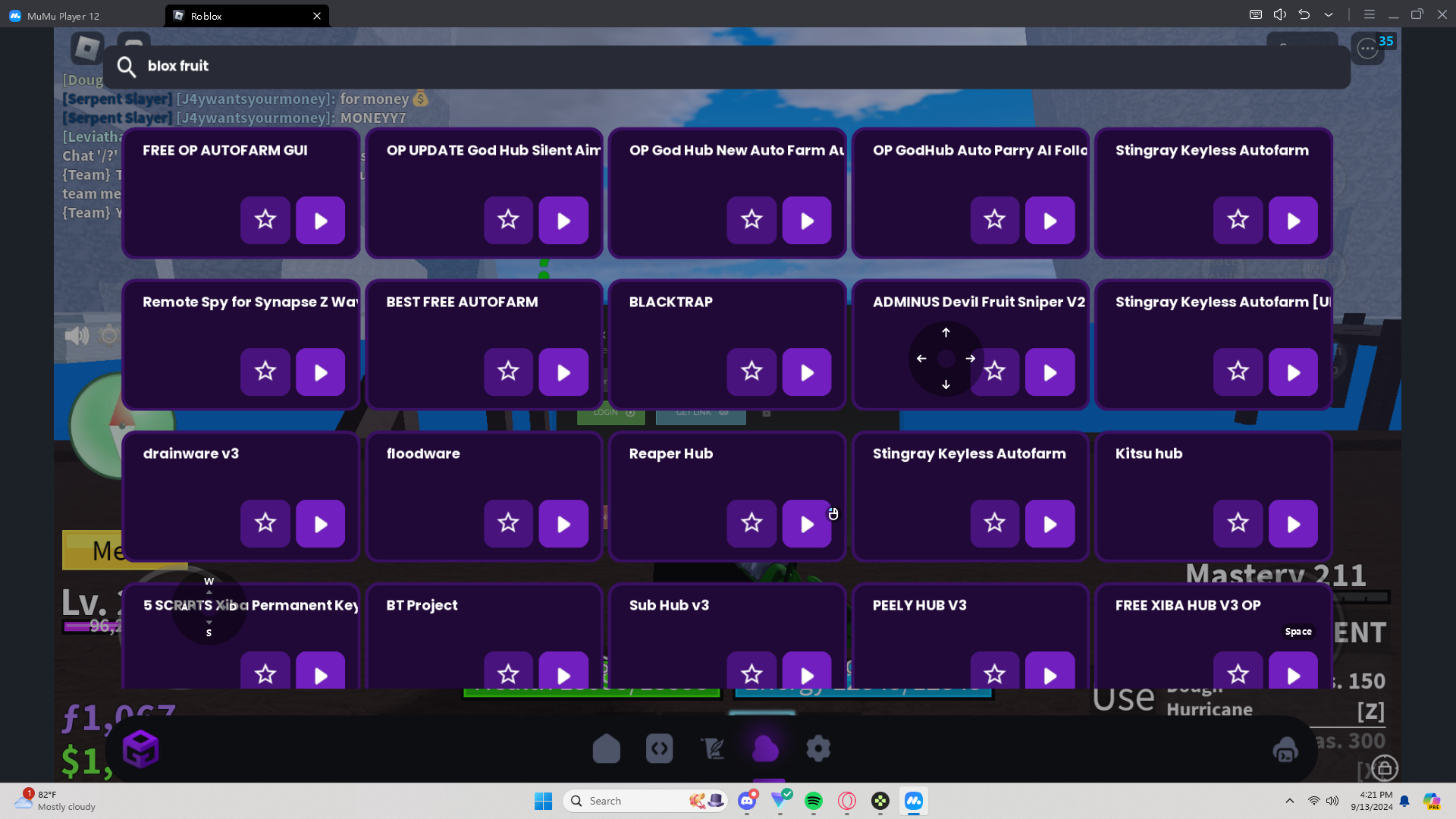This screenshot has width=1456, height=819.
Task: Execute the drainware v3 script
Action: click(320, 524)
